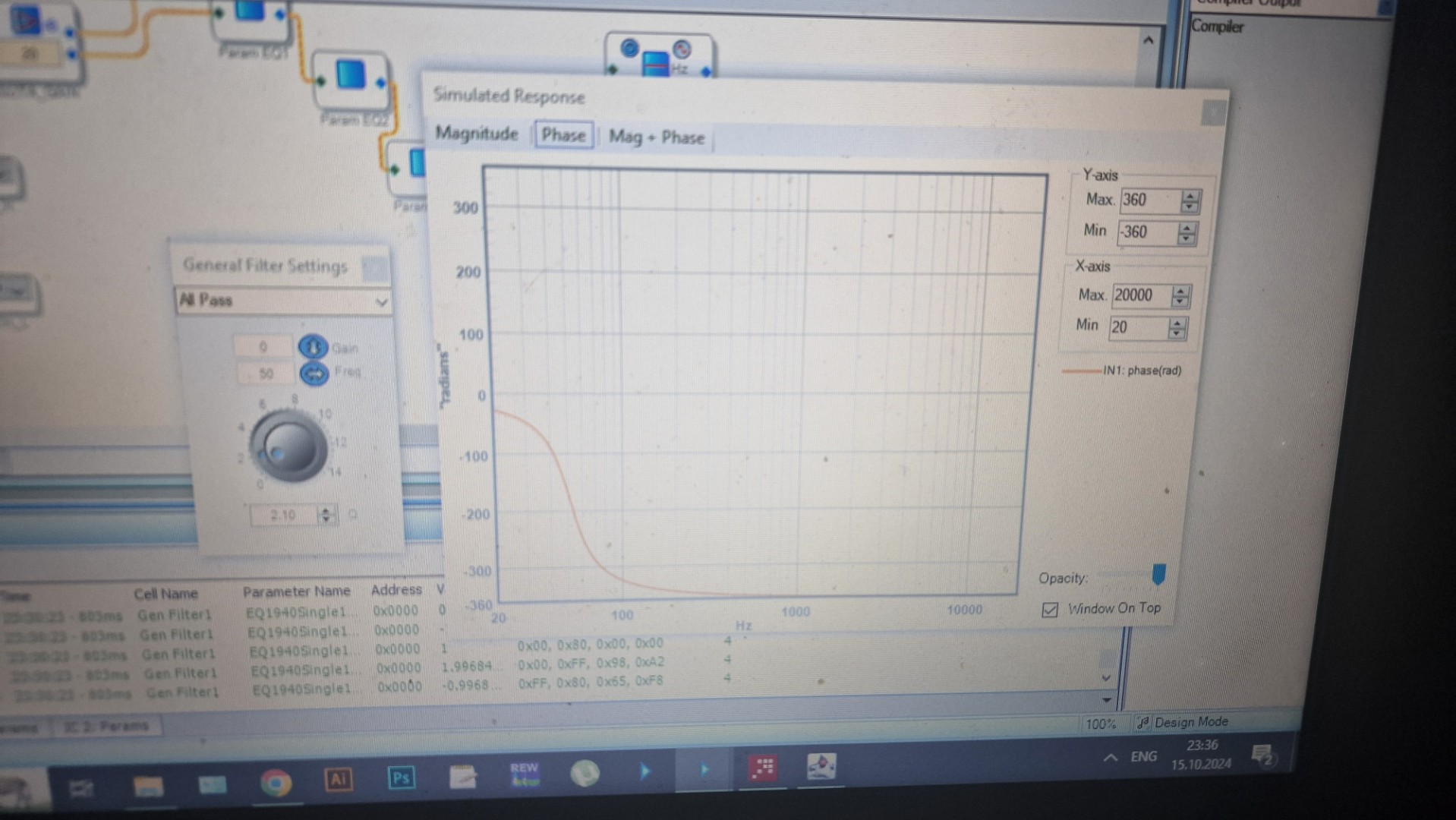Image resolution: width=1456 pixels, height=820 pixels.
Task: Click the blue Gain arrow icon
Action: coord(312,347)
